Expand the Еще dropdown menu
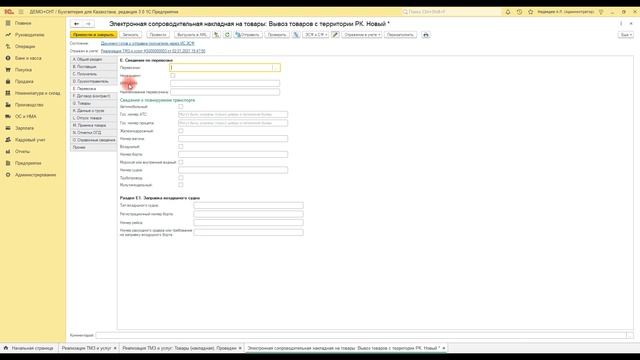This screenshot has width=640, height=360. tap(625, 35)
